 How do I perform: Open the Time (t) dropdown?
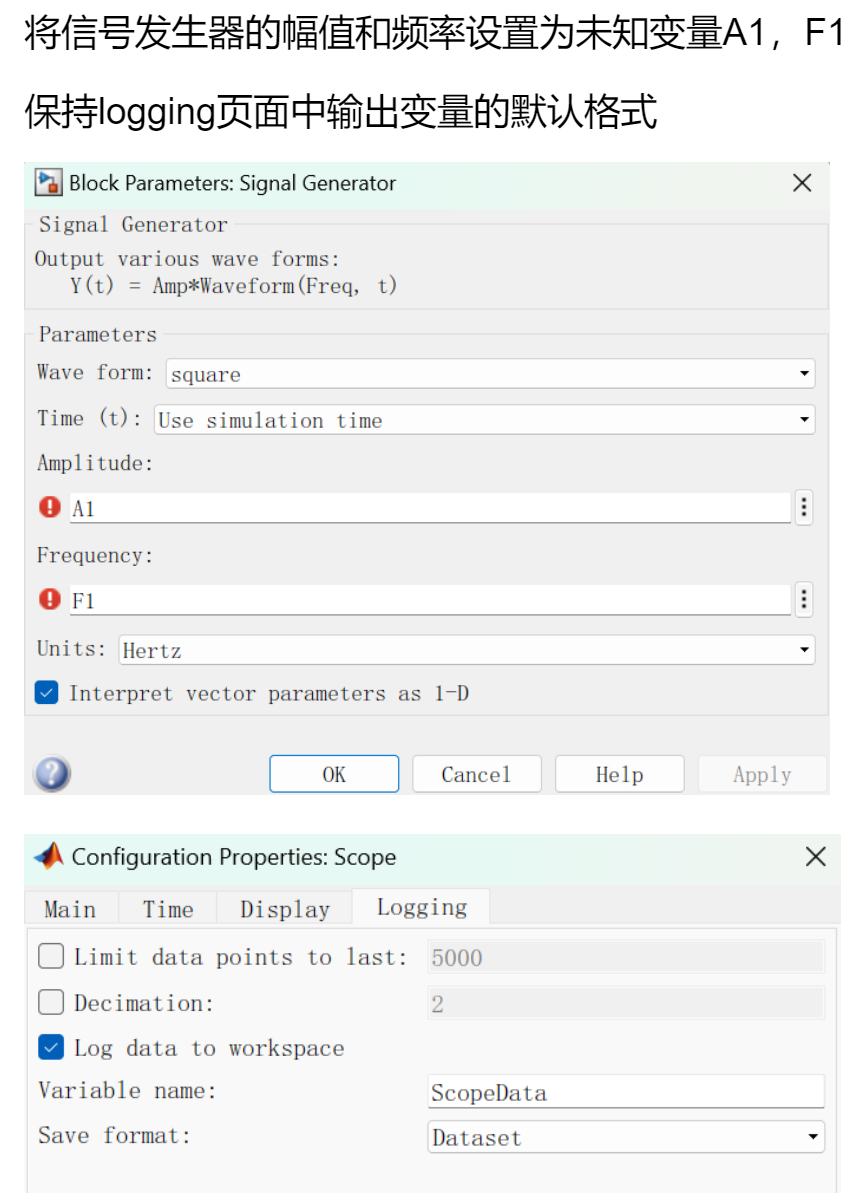click(x=485, y=420)
